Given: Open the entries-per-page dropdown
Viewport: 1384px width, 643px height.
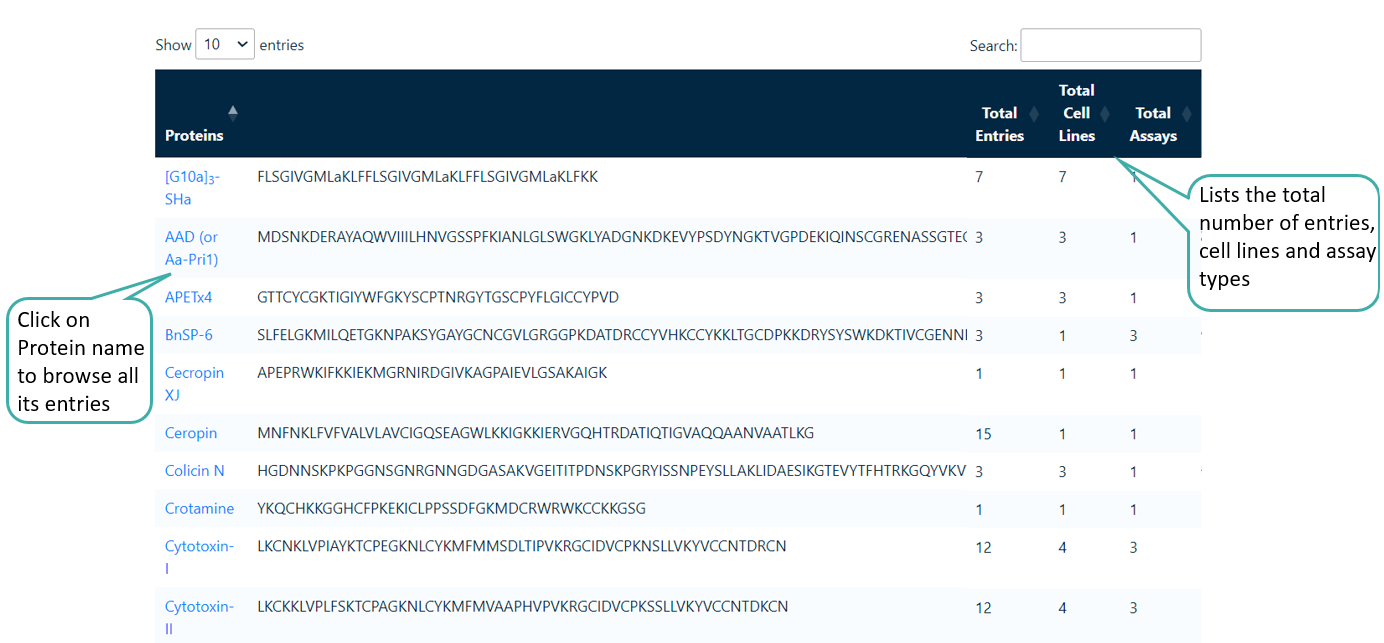Looking at the screenshot, I should click(225, 44).
